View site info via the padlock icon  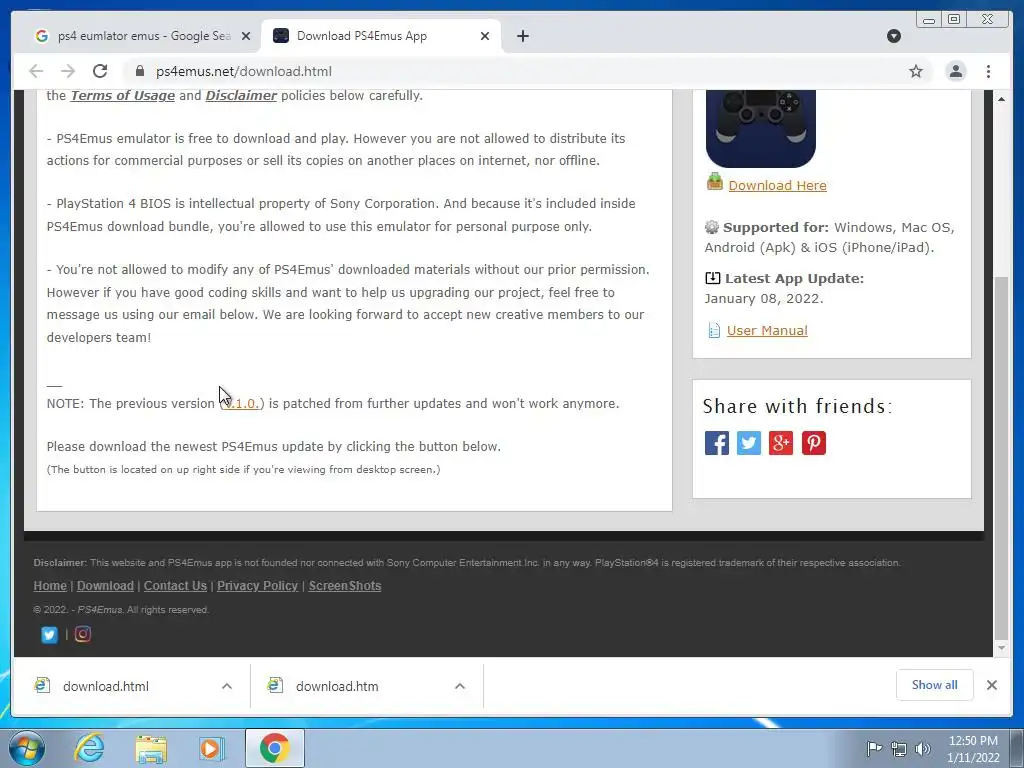(139, 71)
